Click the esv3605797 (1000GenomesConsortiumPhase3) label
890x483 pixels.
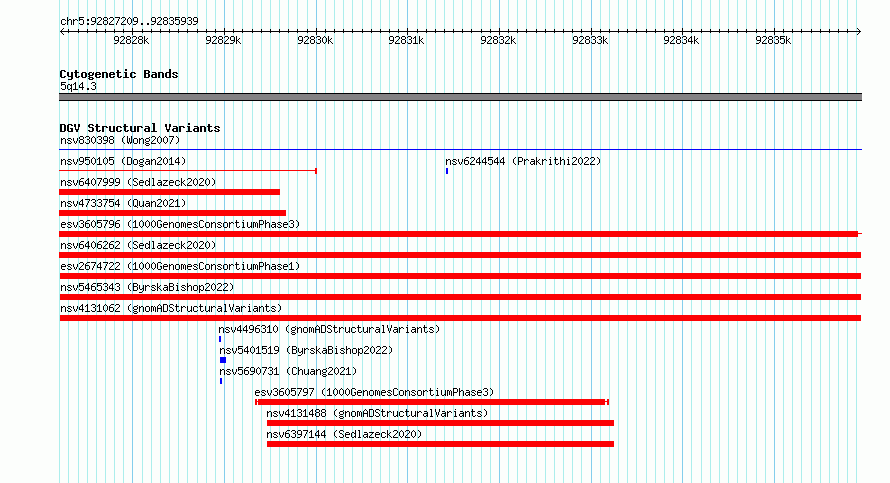[374, 392]
